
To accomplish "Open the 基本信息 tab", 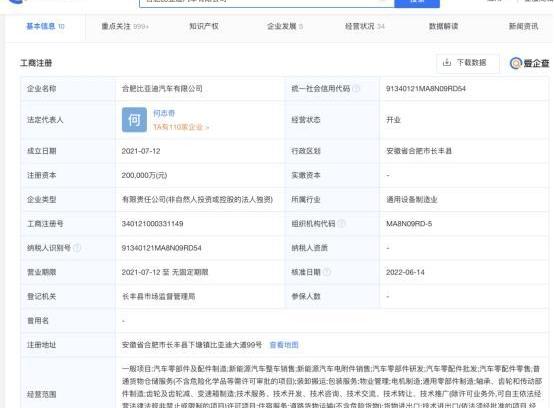I will pos(45,26).
